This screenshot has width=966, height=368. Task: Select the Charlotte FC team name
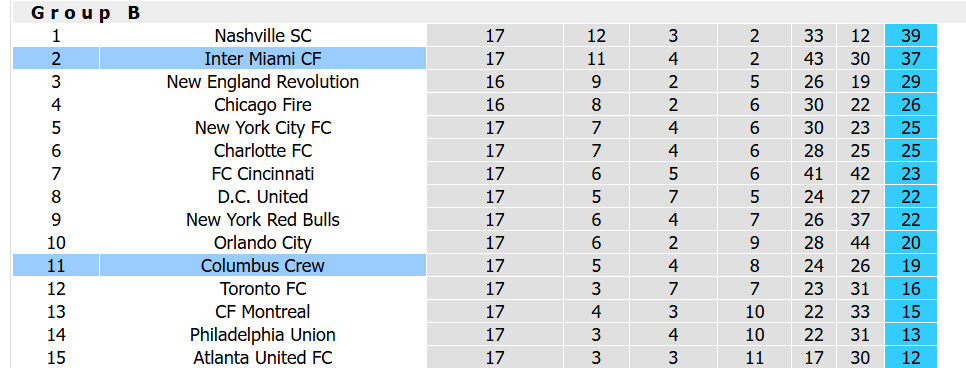pyautogui.click(x=263, y=150)
